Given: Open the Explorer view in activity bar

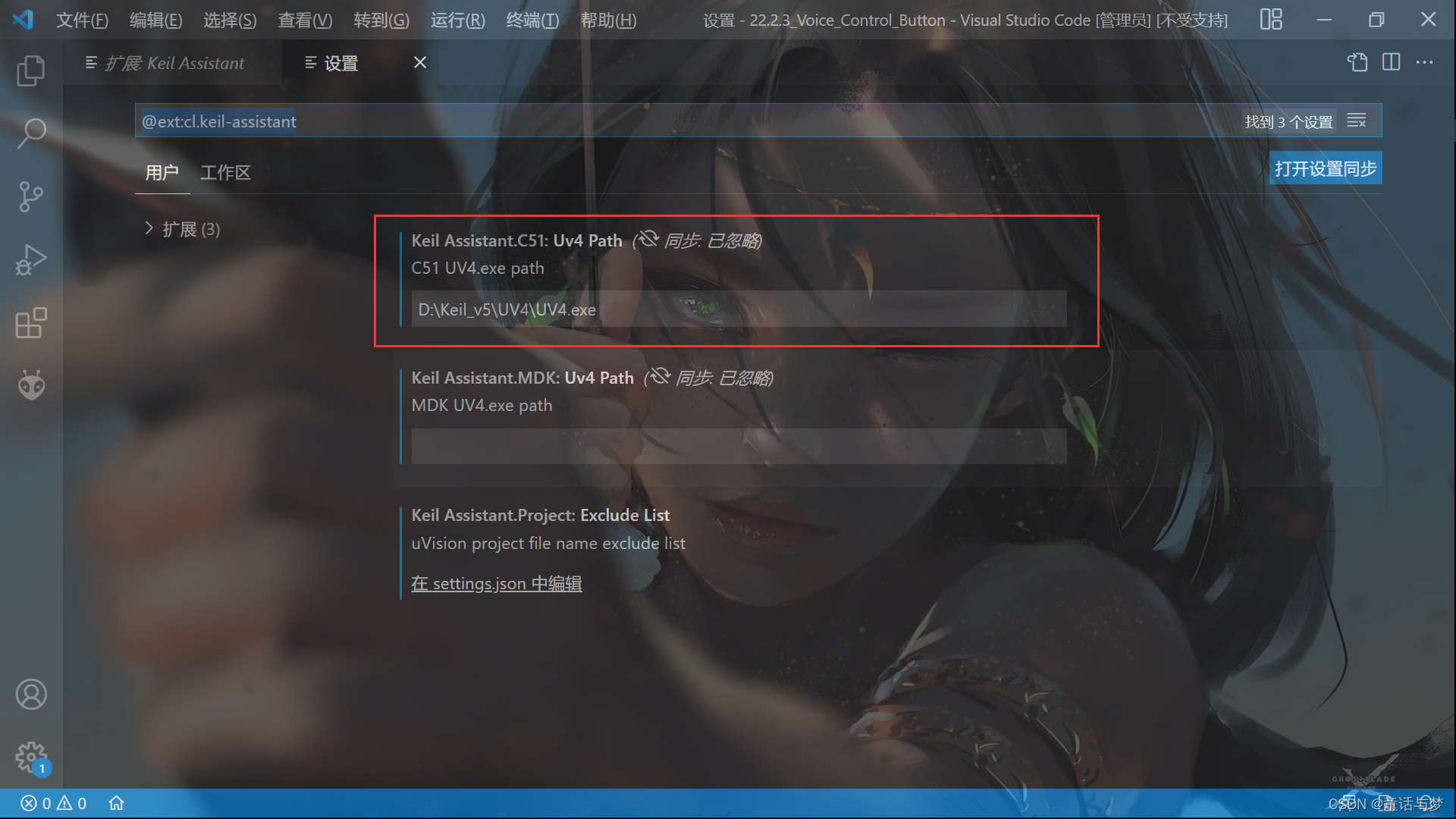Looking at the screenshot, I should (31, 71).
